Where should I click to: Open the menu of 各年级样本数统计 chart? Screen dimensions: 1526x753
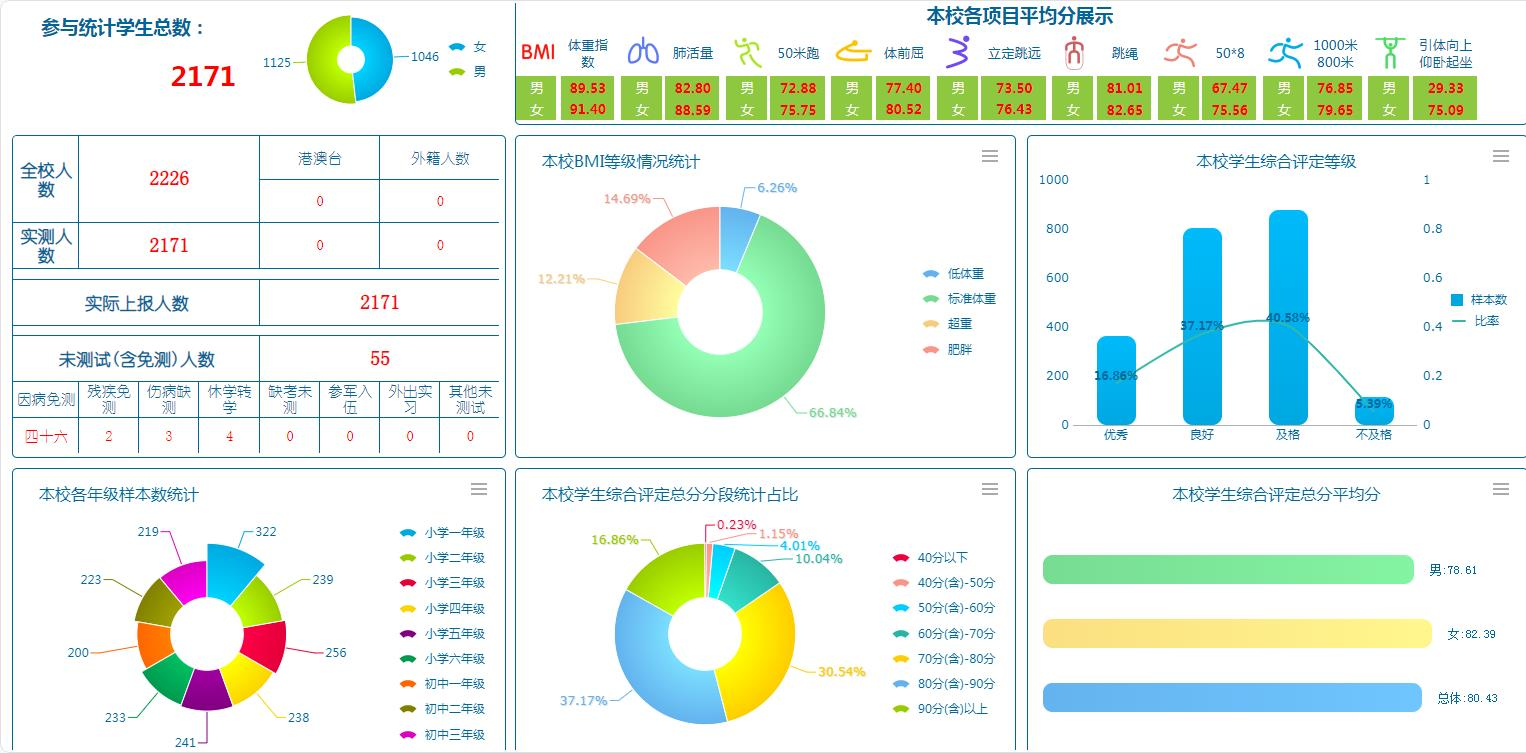pyautogui.click(x=479, y=489)
